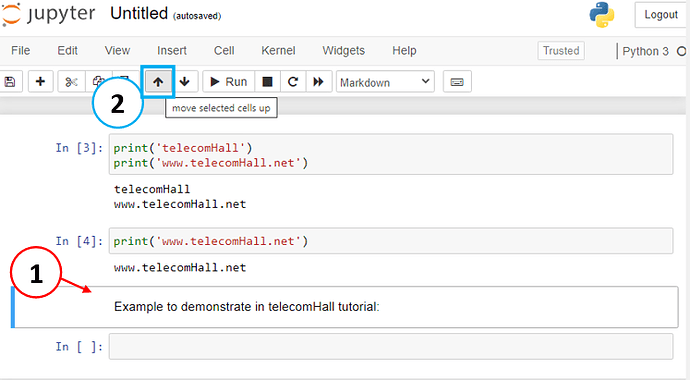Screen dimensions: 690x380
Task: Open the Help menu
Action: click(404, 51)
